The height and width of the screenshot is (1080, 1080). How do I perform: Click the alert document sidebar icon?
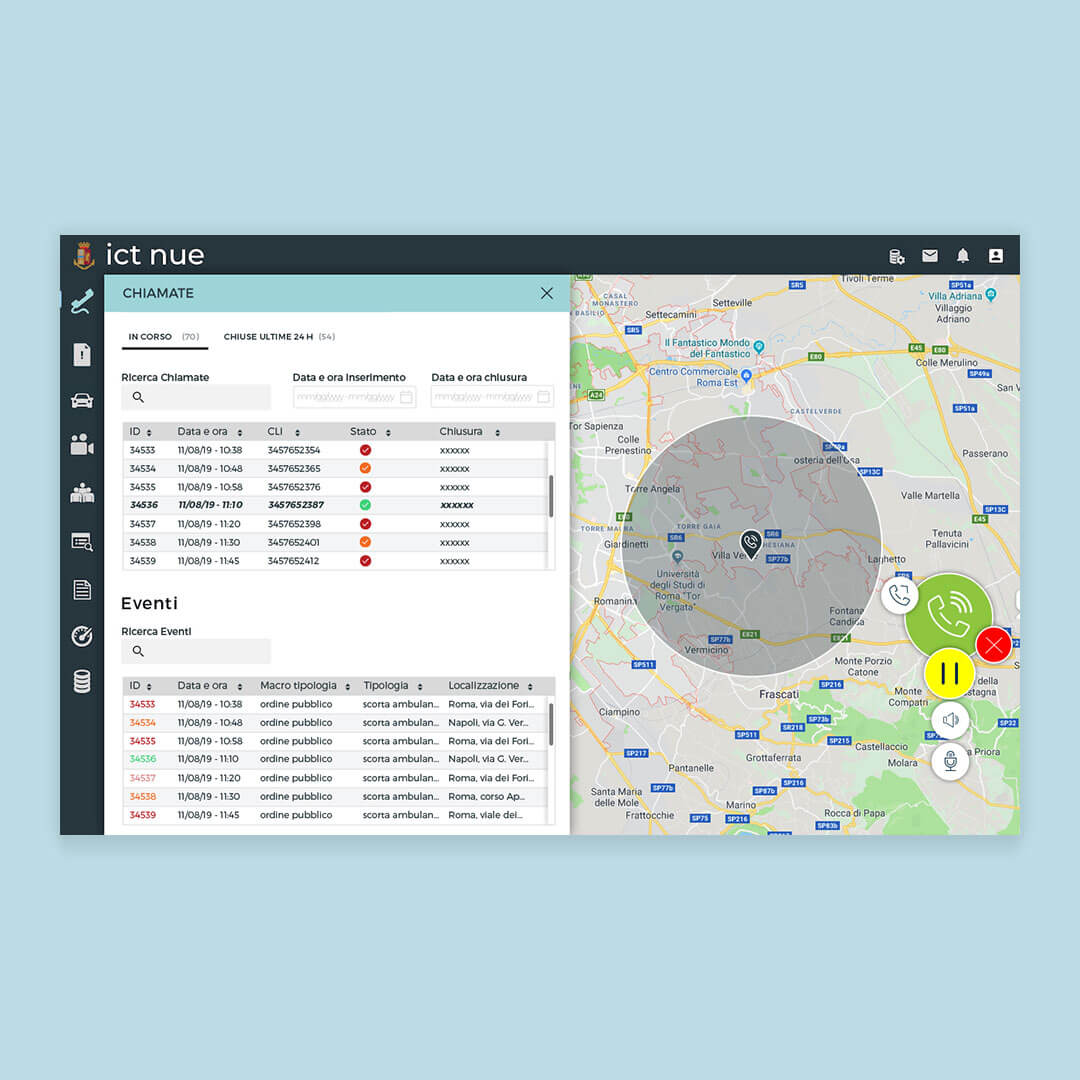82,354
